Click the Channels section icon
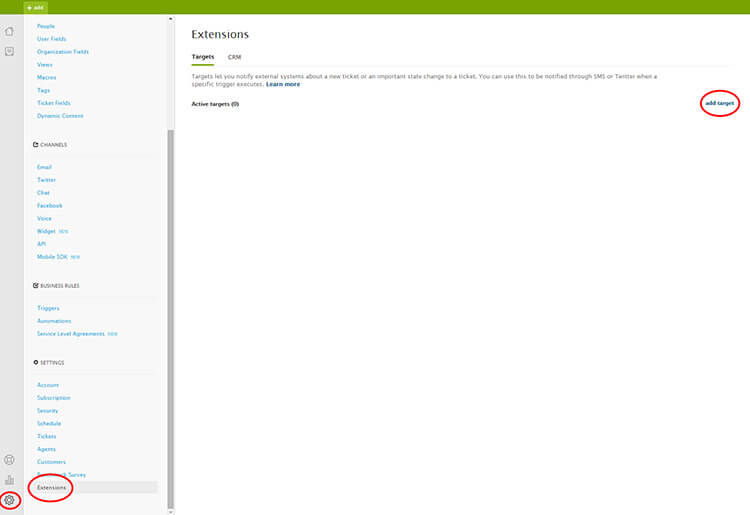750x515 pixels. 35,144
